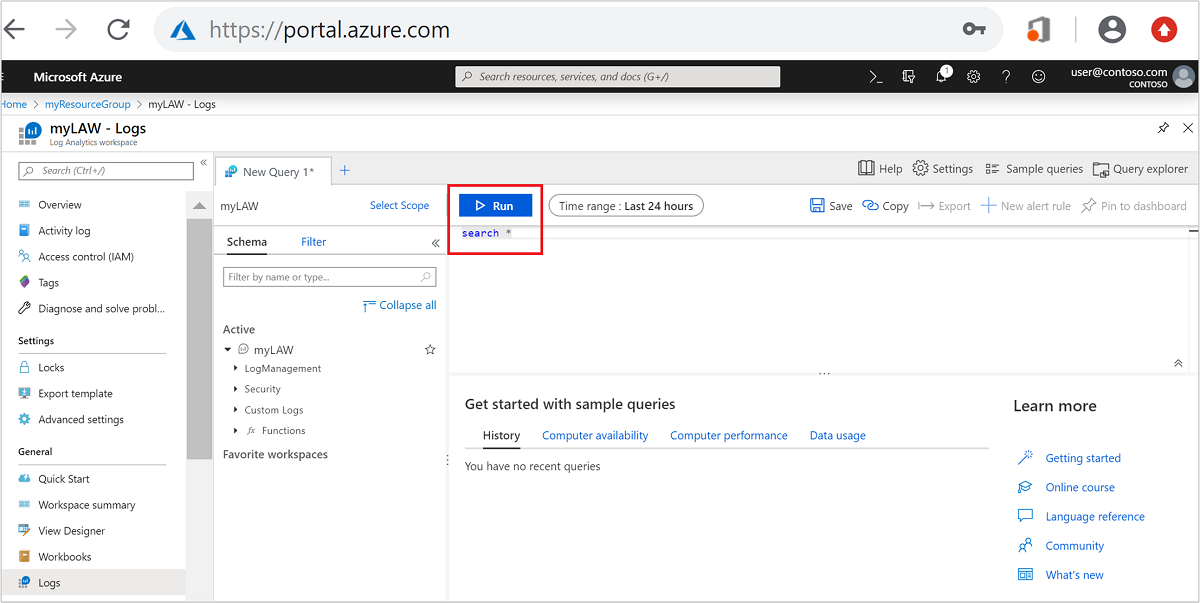Run the query

pos(495,205)
